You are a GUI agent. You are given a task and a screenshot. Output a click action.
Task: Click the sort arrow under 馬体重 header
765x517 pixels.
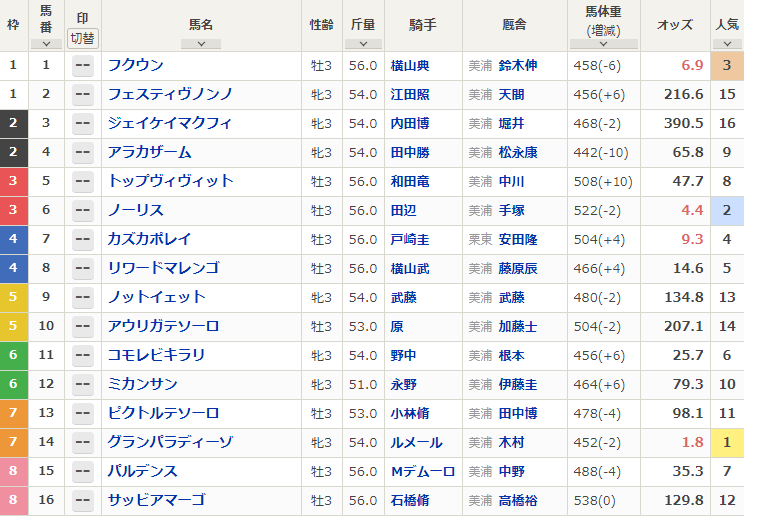coord(608,44)
